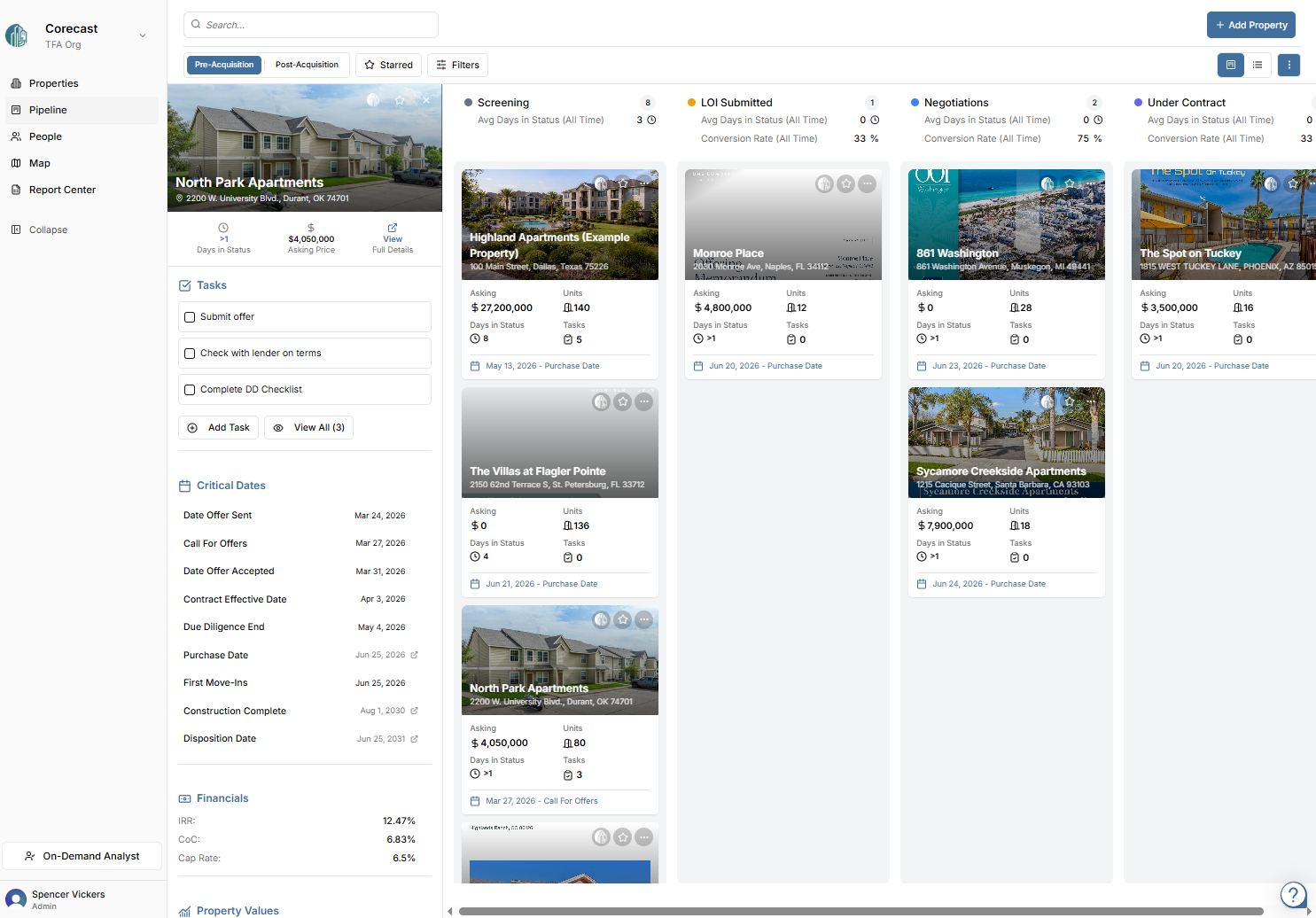Star the Sycamore Creekside Apartments card
Screen dimensions: 1316x918
pos(1070,401)
